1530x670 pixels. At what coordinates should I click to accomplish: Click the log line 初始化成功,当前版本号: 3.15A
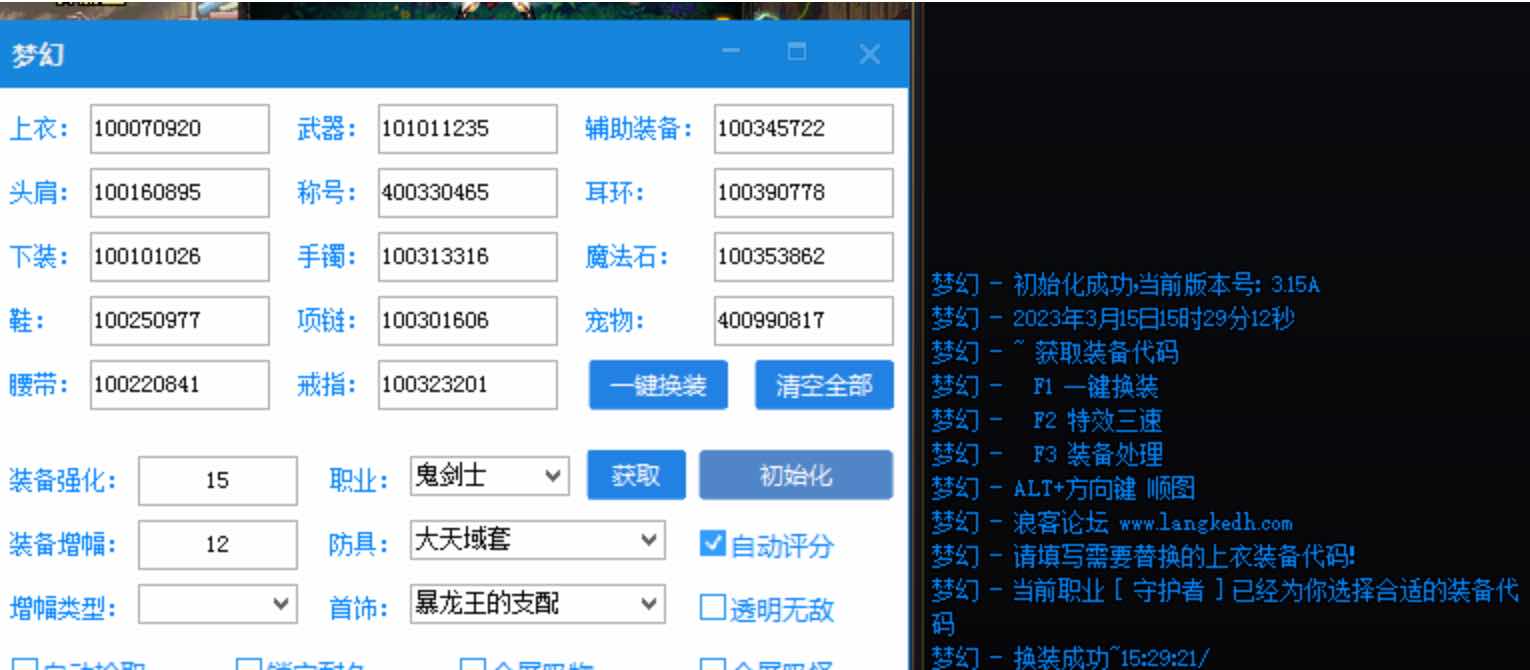1125,285
